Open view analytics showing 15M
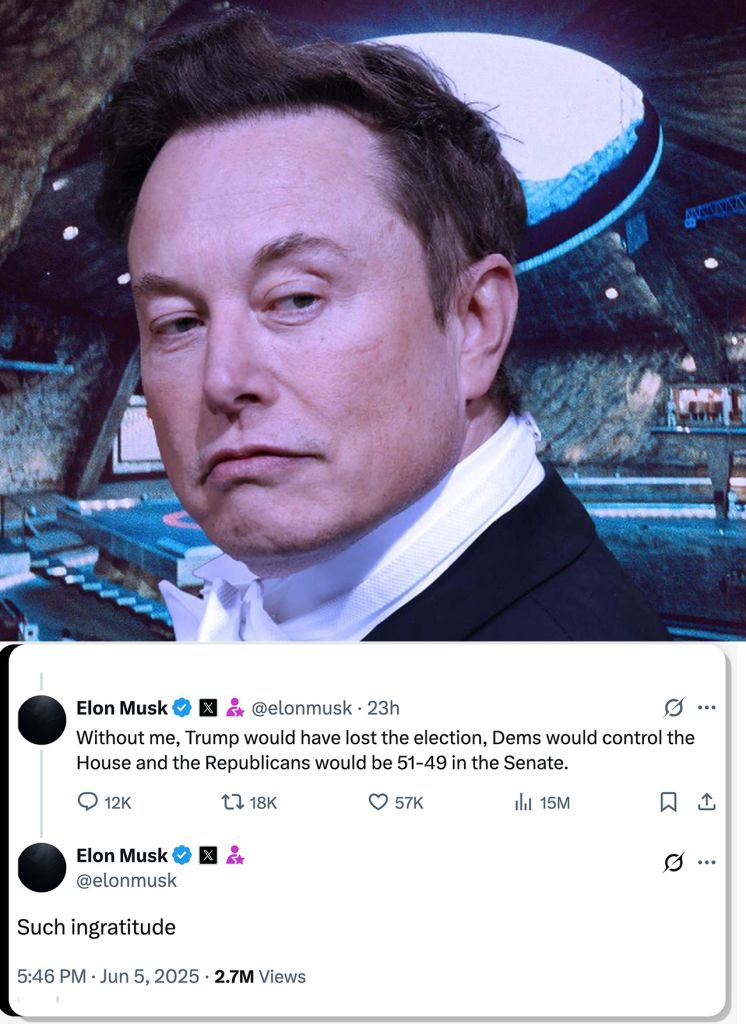This screenshot has height=1024, width=746. pyautogui.click(x=523, y=802)
